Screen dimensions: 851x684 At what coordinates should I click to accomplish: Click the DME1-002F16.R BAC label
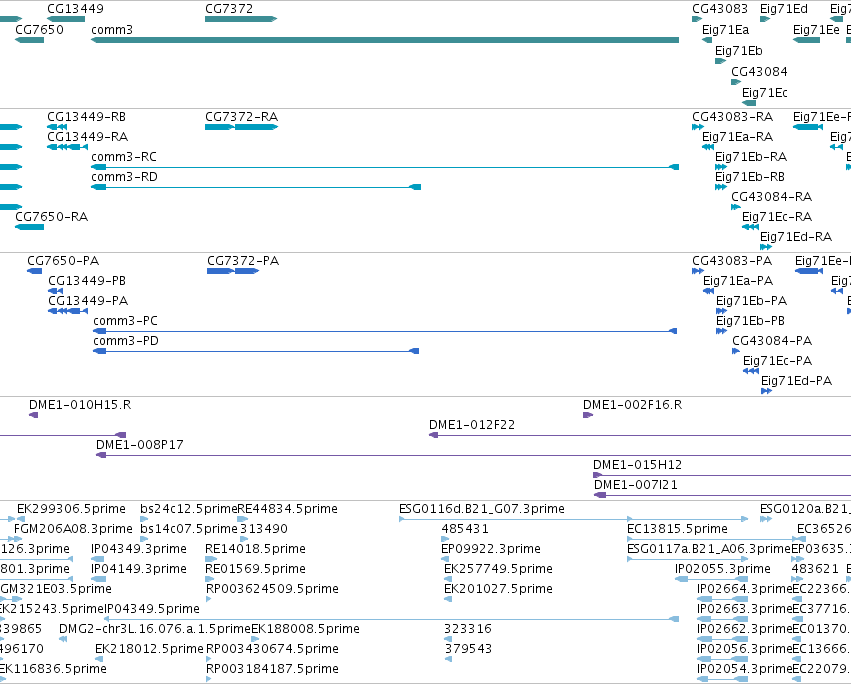632,405
